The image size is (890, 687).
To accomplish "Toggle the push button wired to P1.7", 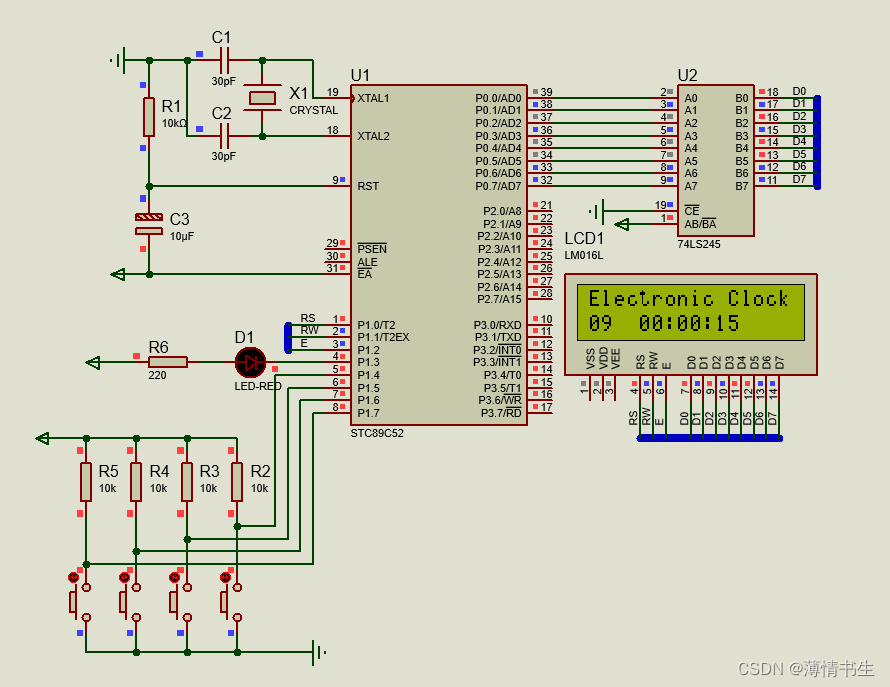I will (x=79, y=602).
